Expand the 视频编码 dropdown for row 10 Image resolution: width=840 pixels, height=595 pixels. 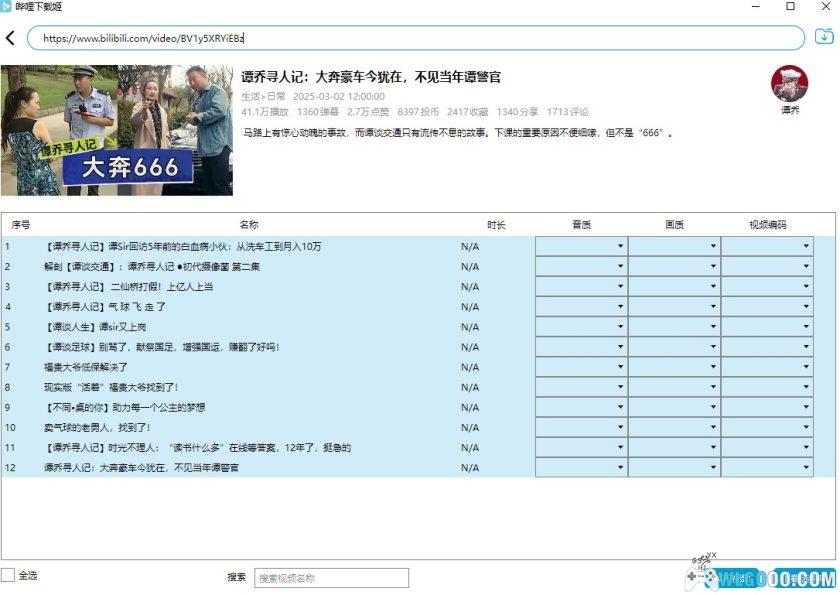[807, 427]
